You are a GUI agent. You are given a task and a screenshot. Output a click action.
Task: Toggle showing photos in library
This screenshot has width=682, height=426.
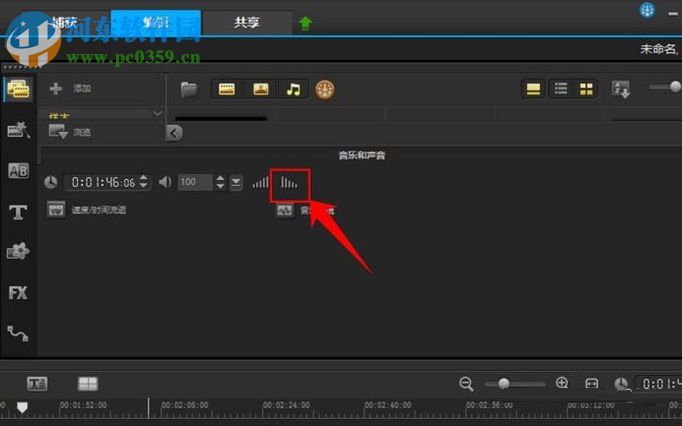(x=261, y=89)
